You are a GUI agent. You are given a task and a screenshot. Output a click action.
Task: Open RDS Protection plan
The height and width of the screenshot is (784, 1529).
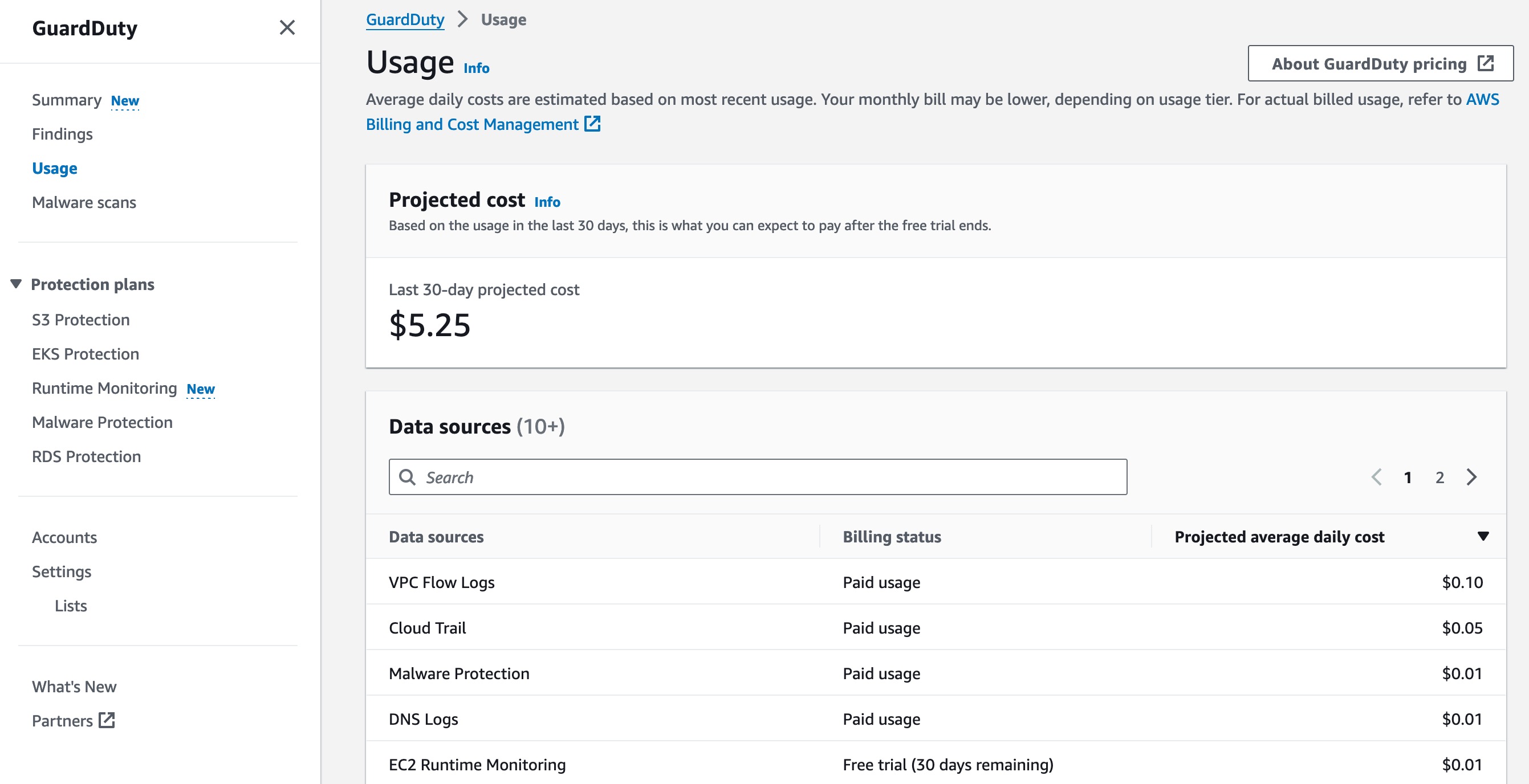pyautogui.click(x=87, y=456)
